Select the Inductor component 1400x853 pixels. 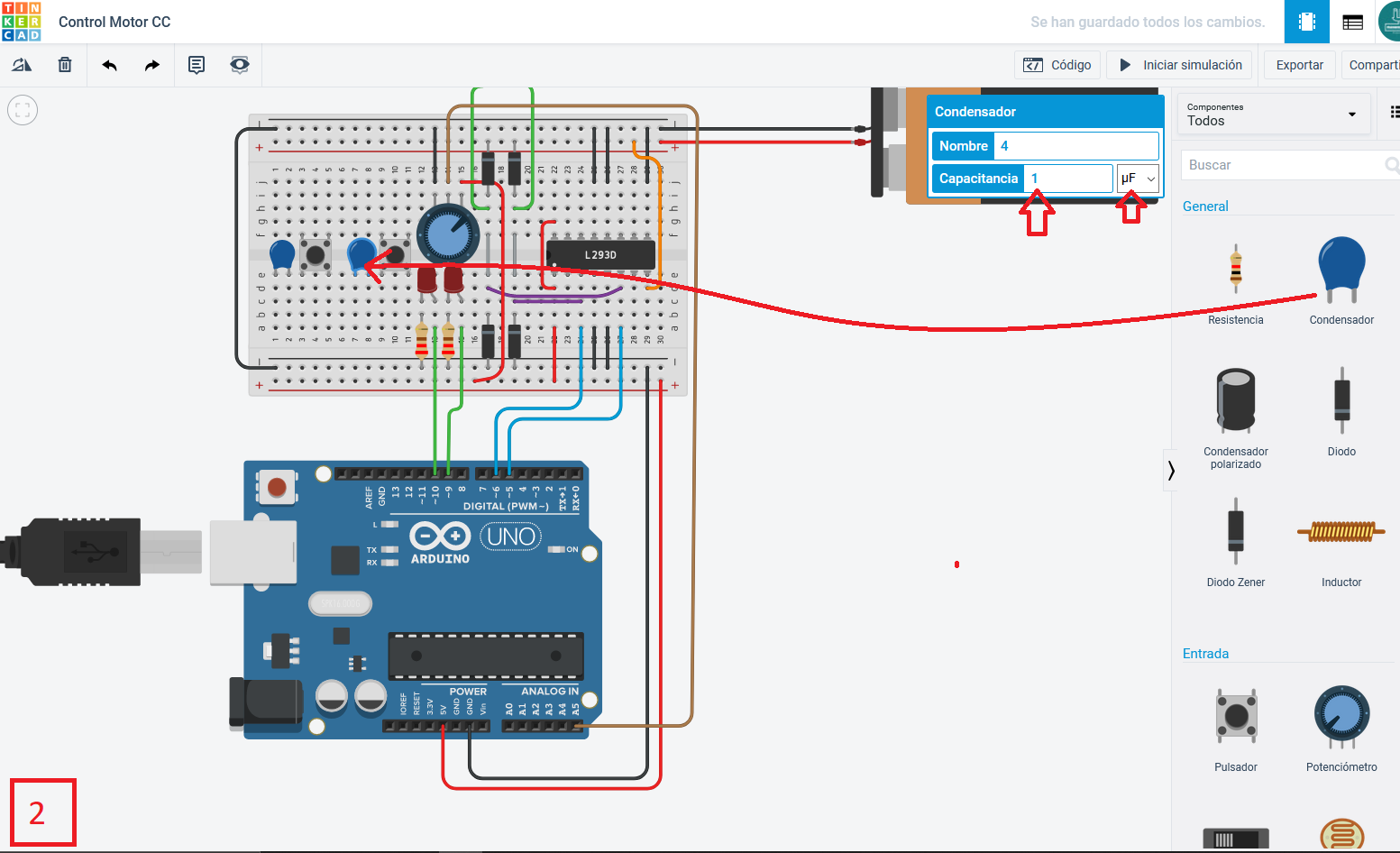click(x=1341, y=544)
